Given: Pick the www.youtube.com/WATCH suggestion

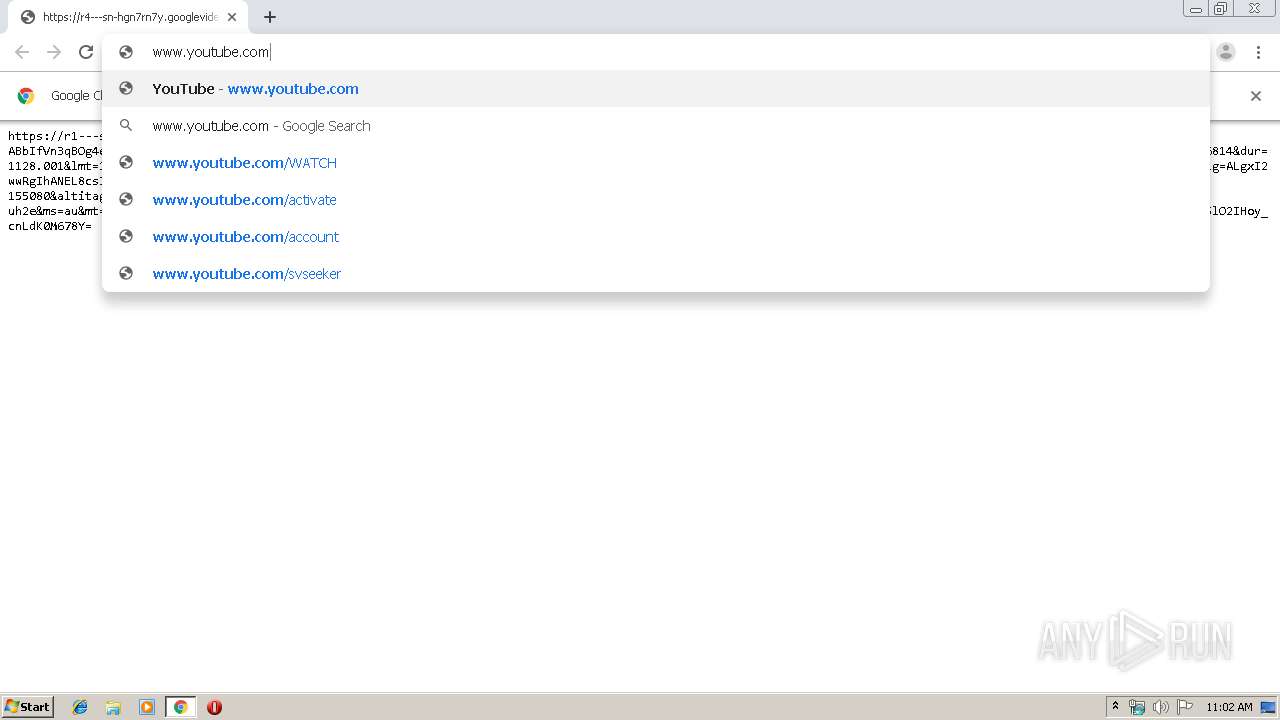Looking at the screenshot, I should point(656,163).
